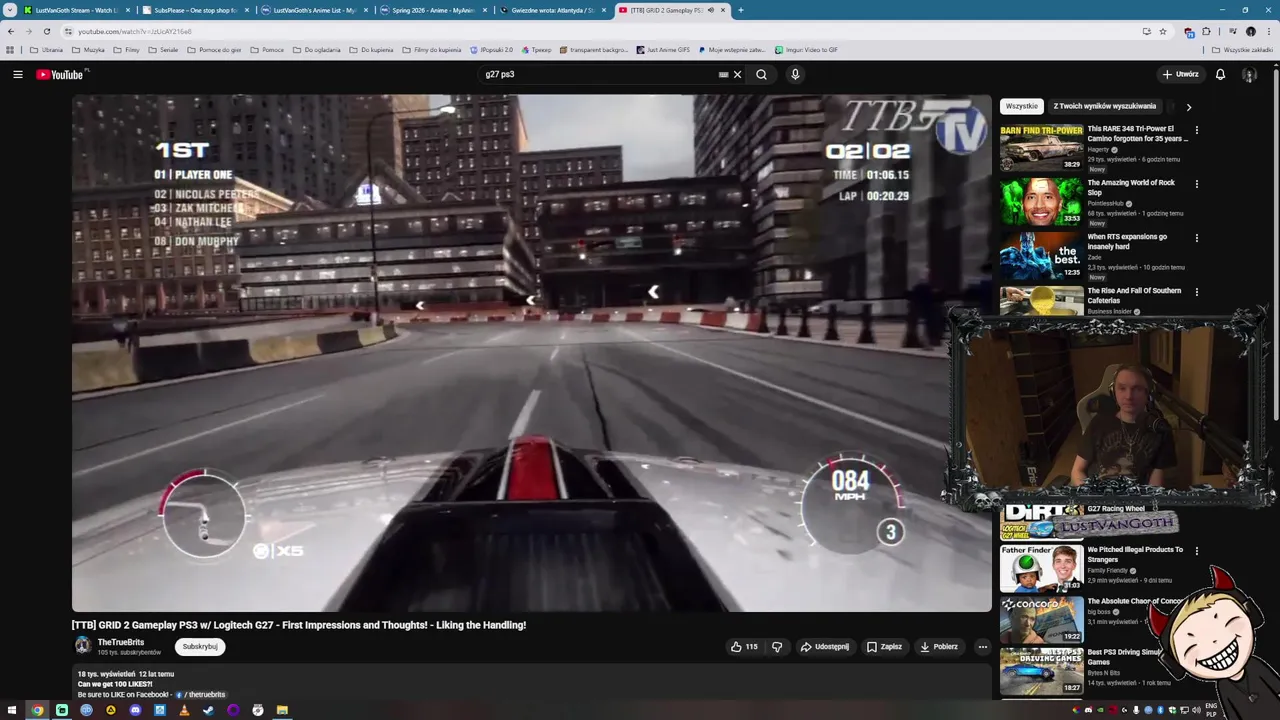Play or pause the GRID 2 video player

click(x=531, y=353)
